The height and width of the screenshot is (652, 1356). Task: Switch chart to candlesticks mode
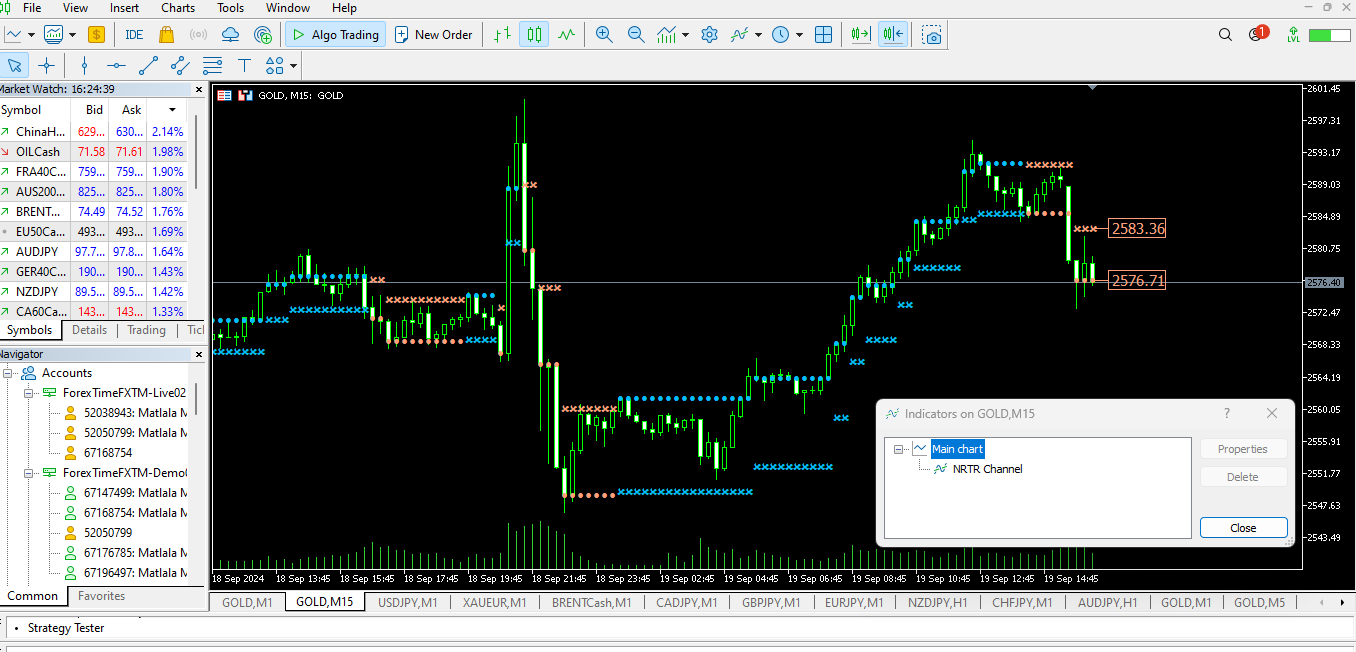(x=535, y=35)
